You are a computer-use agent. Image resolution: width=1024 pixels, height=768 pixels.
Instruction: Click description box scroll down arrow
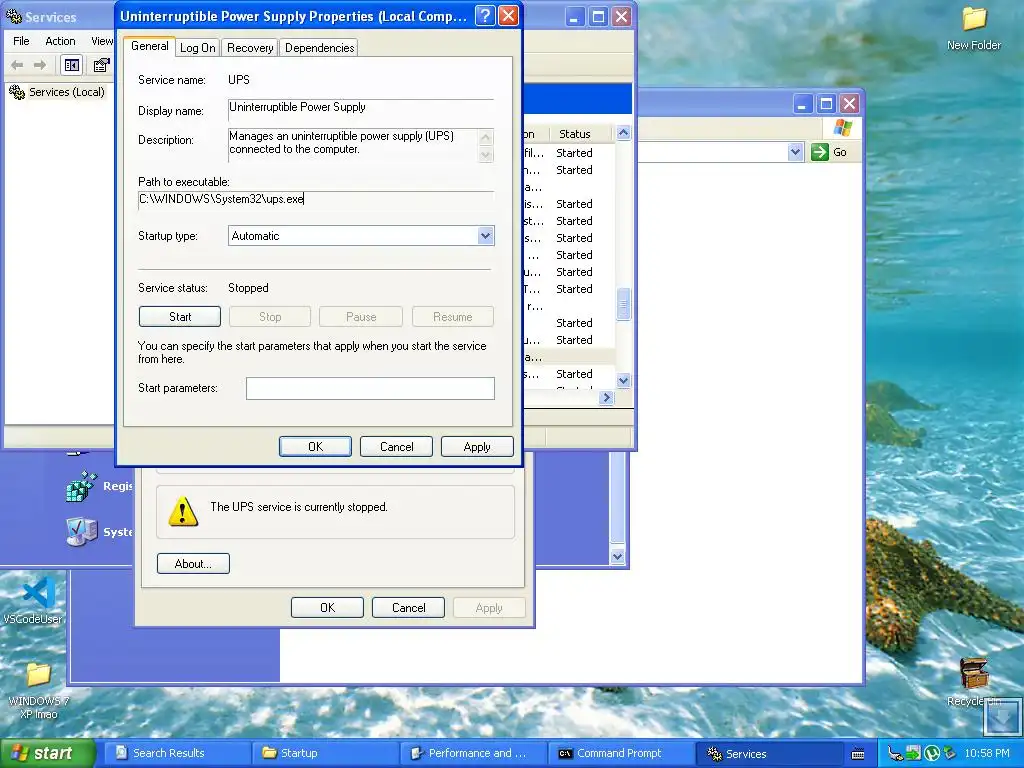pos(485,154)
